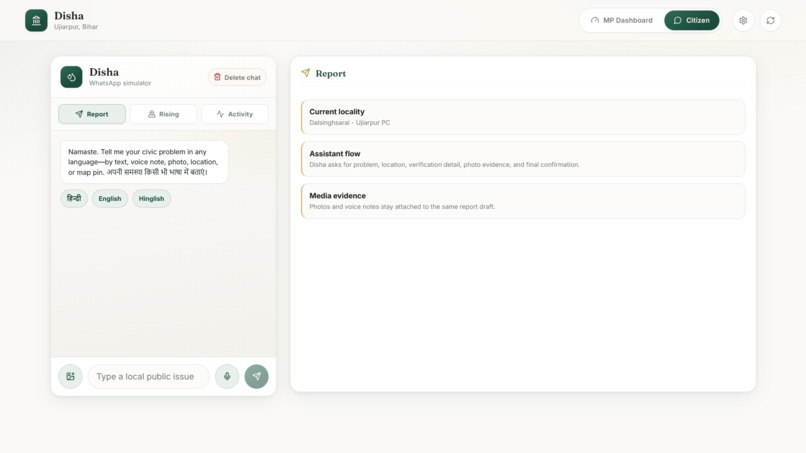Screen dimensions: 806x453
Task: Click the Namaste greeting message bubble
Action: pos(144,162)
